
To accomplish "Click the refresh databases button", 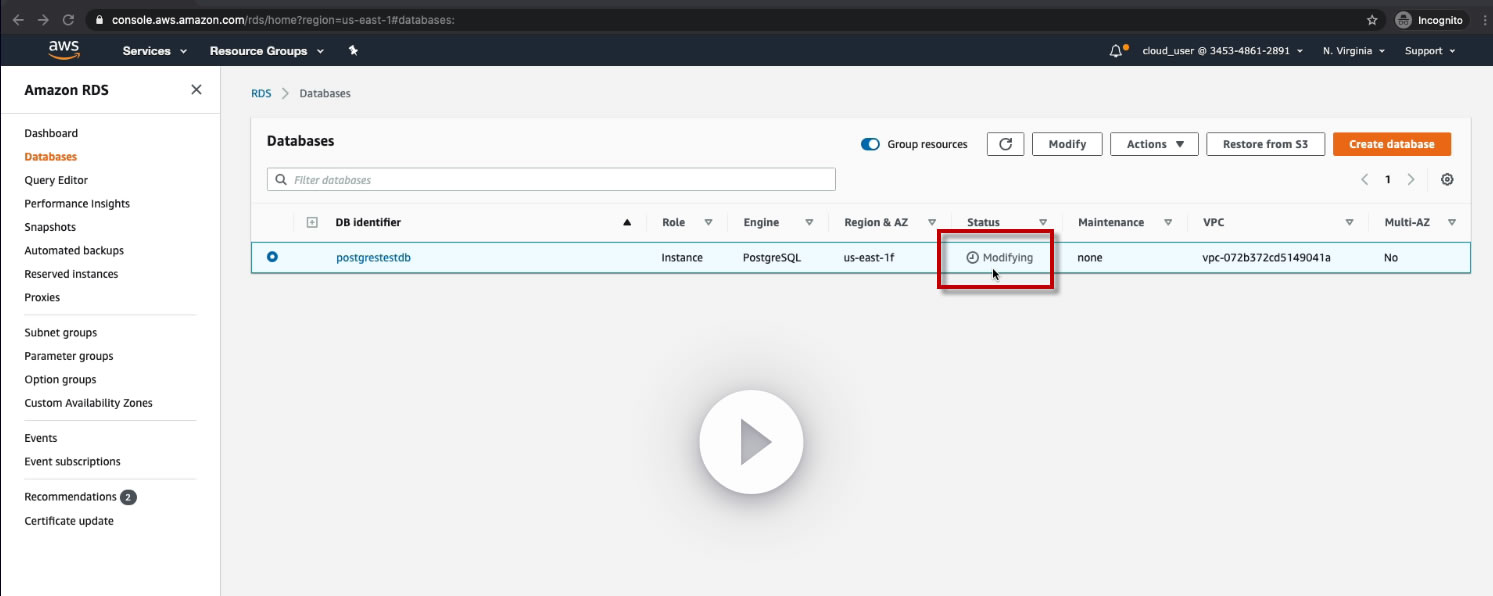I will click(1005, 144).
